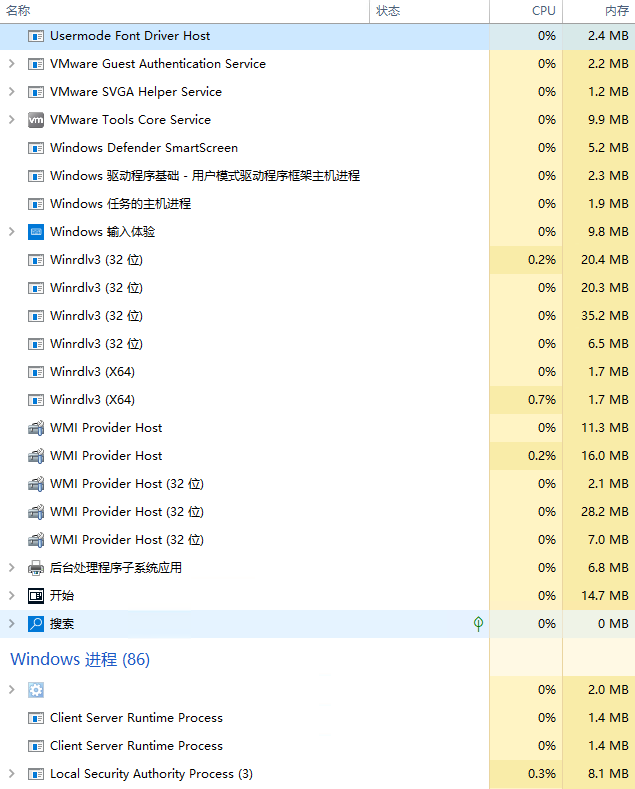
Task: Click the 0.7% CPU value
Action: click(542, 400)
